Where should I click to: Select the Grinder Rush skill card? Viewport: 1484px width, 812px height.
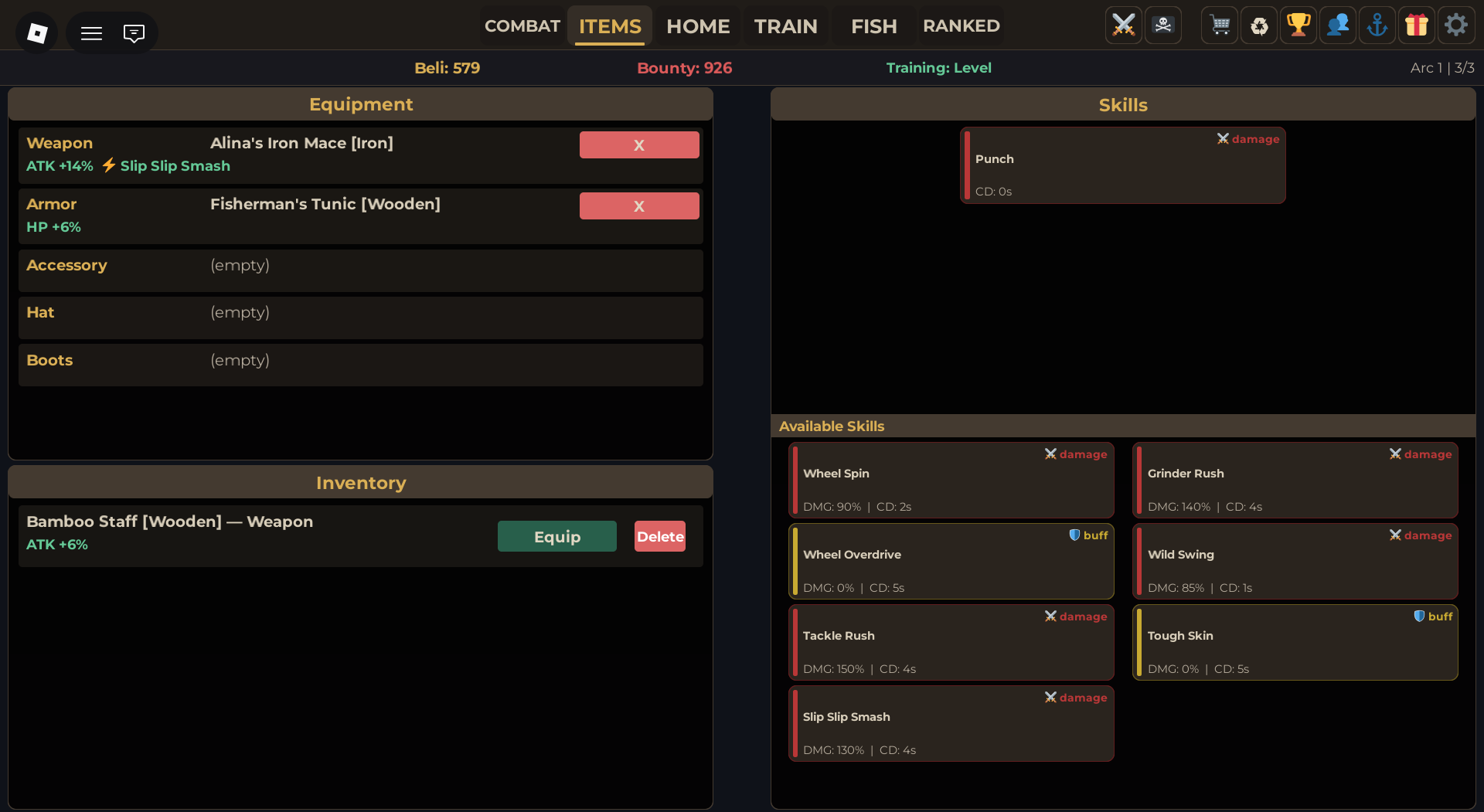[1295, 480]
